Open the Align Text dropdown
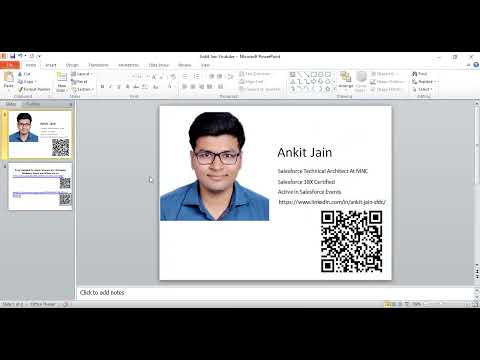The width and height of the screenshot is (480, 360). (252, 82)
